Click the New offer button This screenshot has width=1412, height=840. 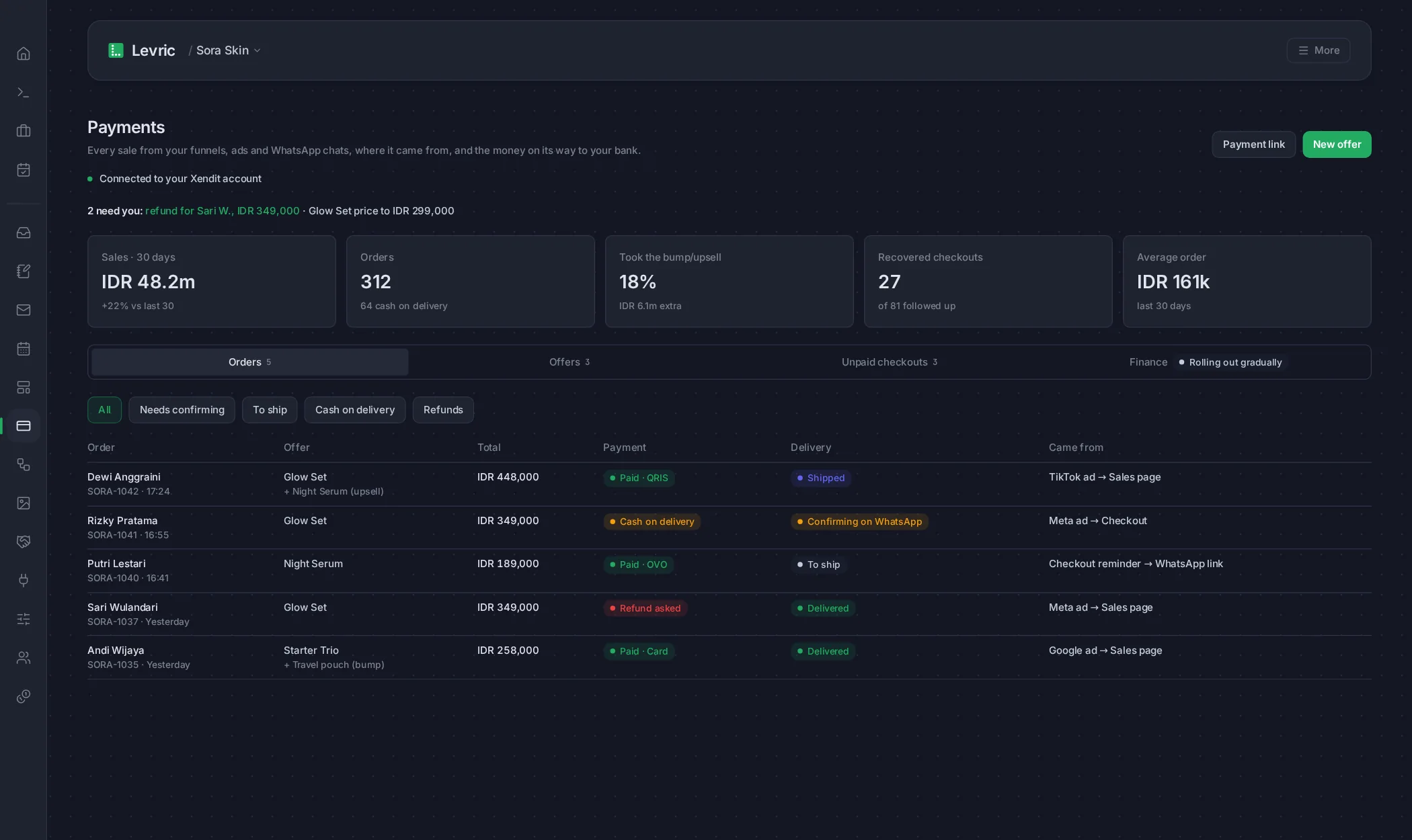click(x=1337, y=144)
